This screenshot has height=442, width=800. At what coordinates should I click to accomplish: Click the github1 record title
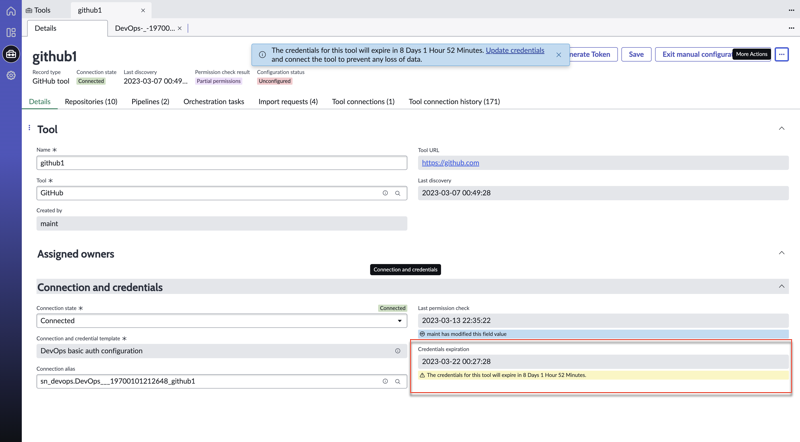click(x=55, y=57)
